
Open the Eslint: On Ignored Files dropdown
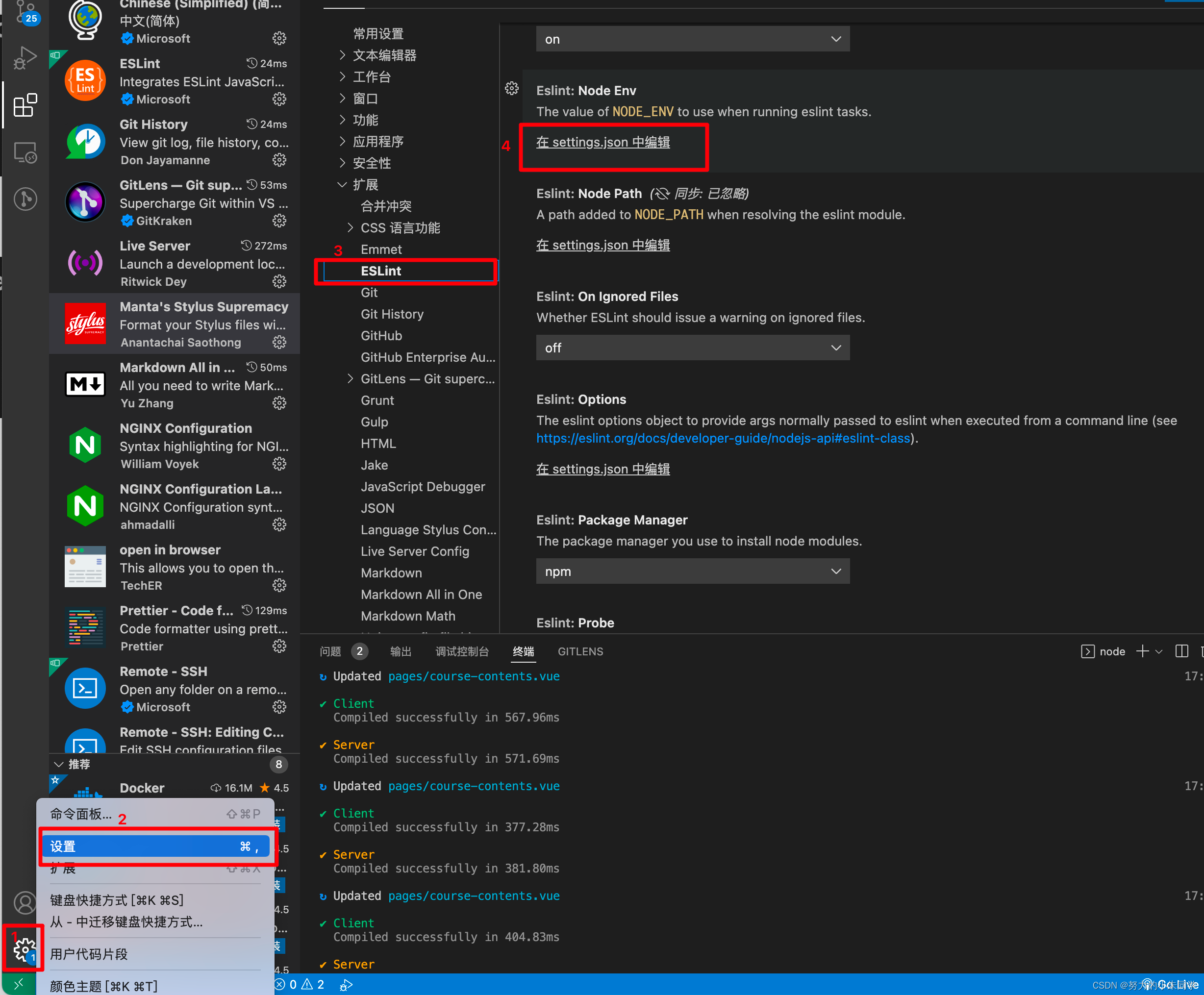tap(692, 348)
